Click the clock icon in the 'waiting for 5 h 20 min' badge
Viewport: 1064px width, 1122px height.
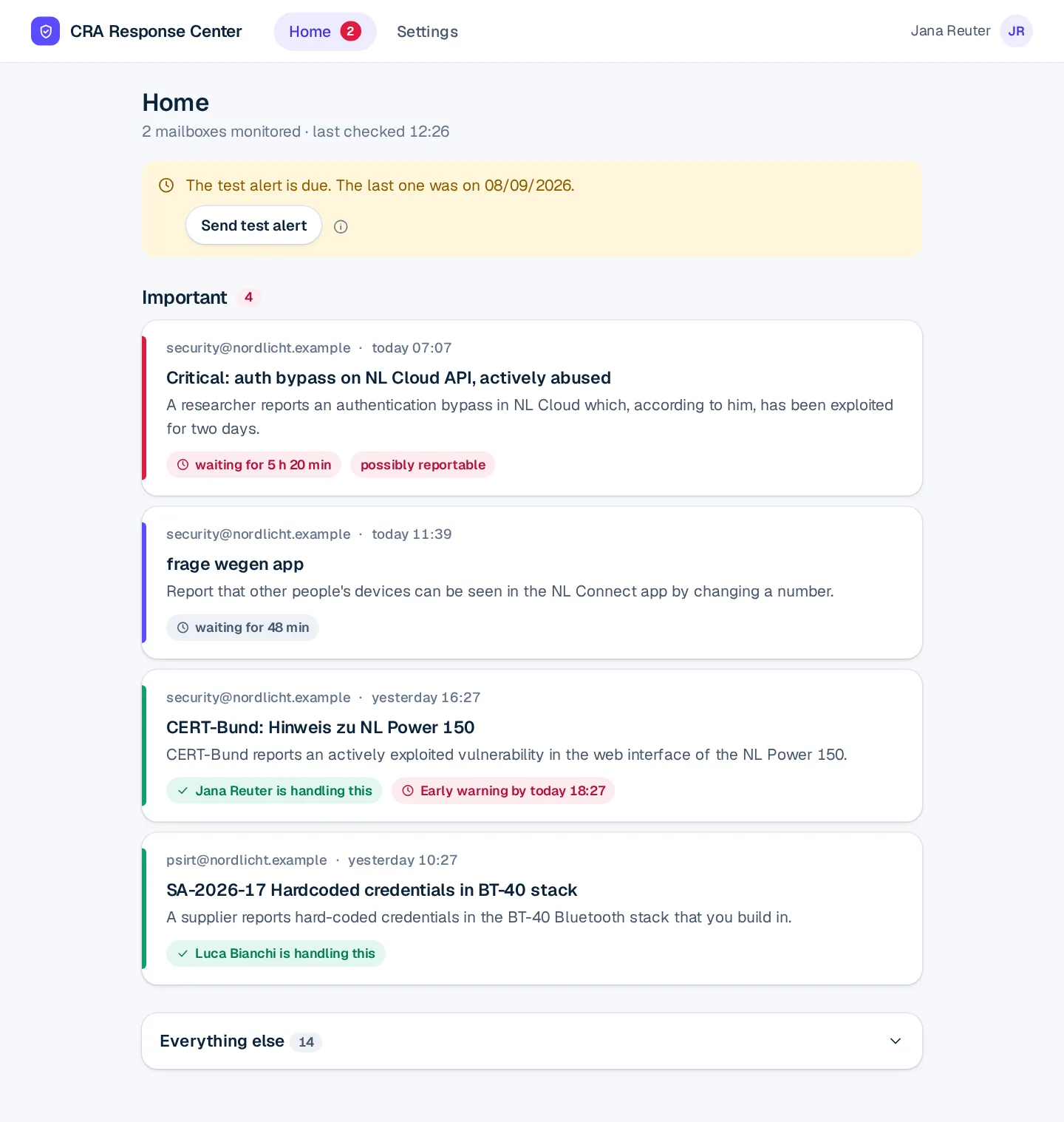click(183, 465)
